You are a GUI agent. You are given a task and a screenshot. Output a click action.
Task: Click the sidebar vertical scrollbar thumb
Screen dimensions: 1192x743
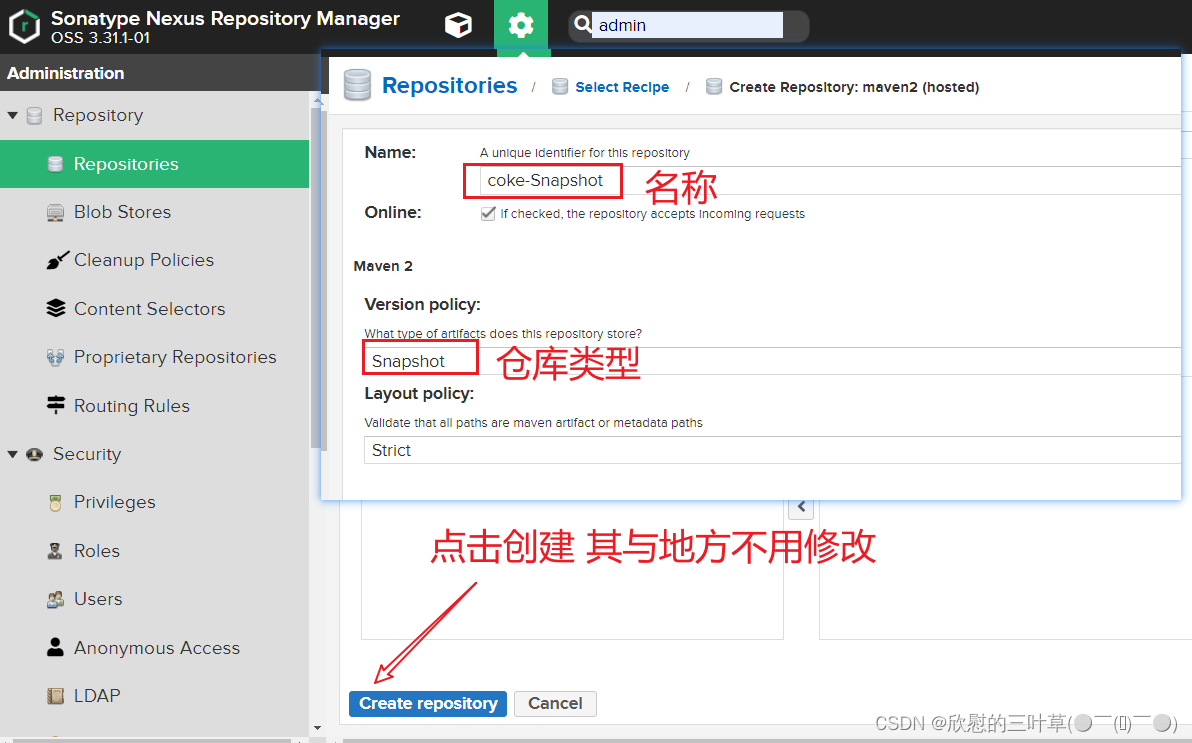point(318,278)
